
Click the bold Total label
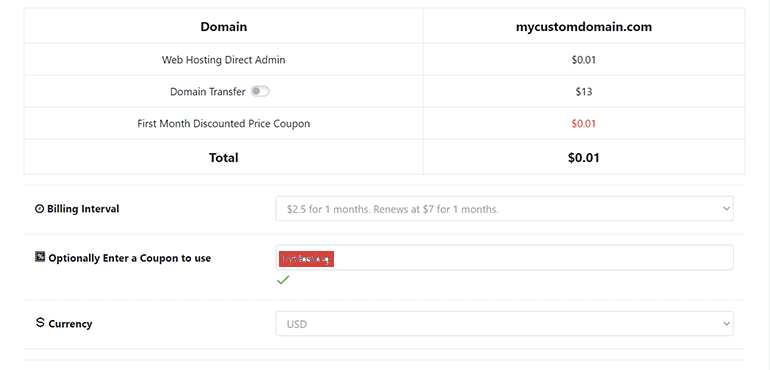pyautogui.click(x=223, y=158)
